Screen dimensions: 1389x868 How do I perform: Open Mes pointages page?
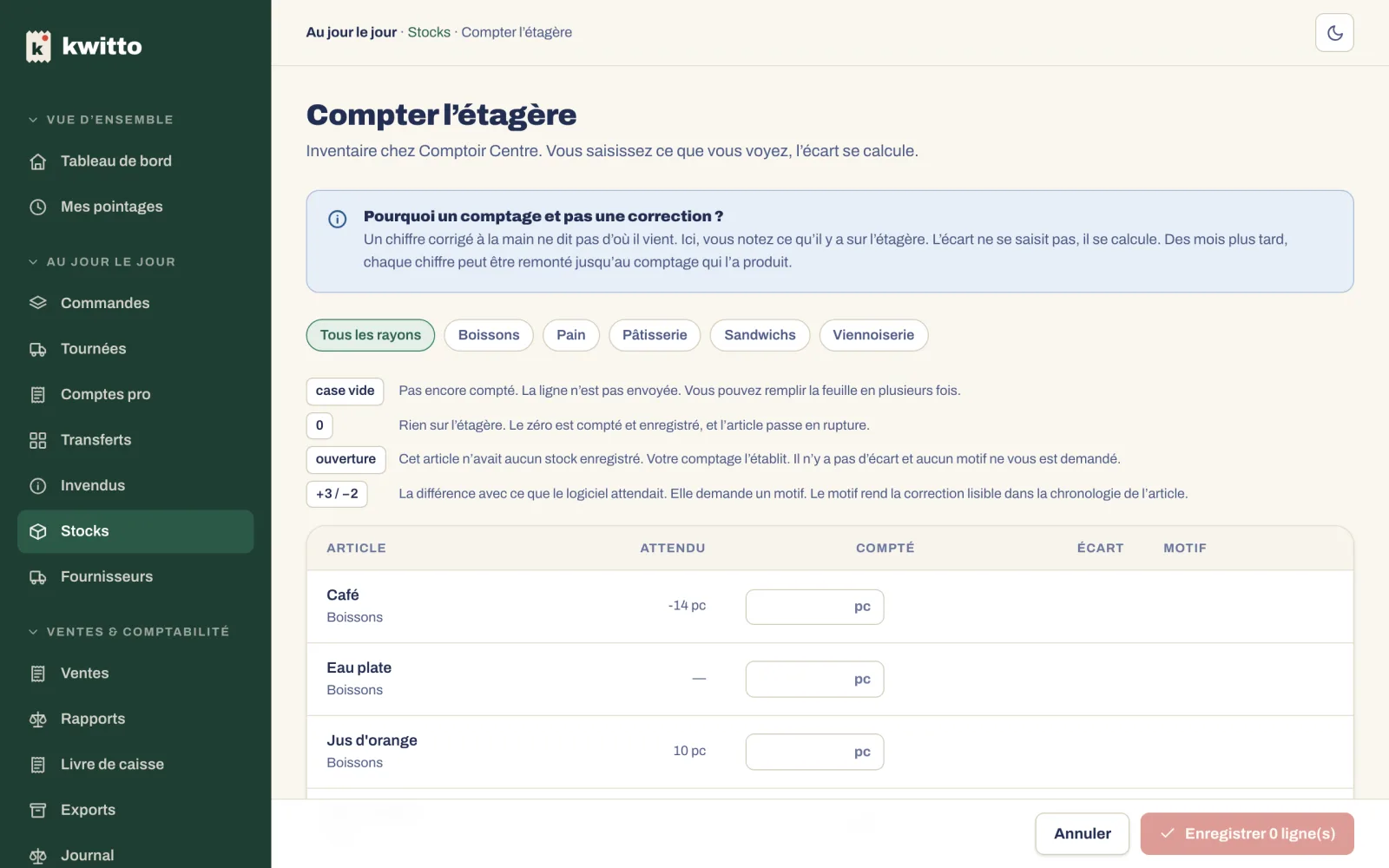[135, 207]
